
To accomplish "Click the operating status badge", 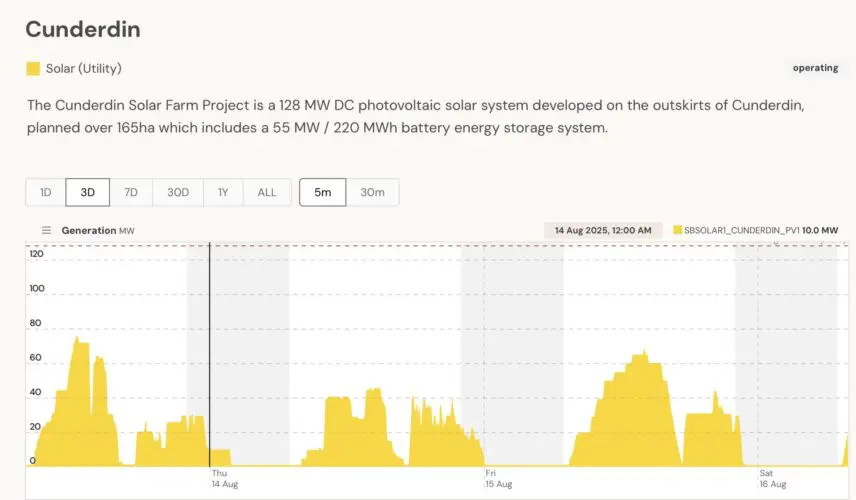I will click(815, 69).
